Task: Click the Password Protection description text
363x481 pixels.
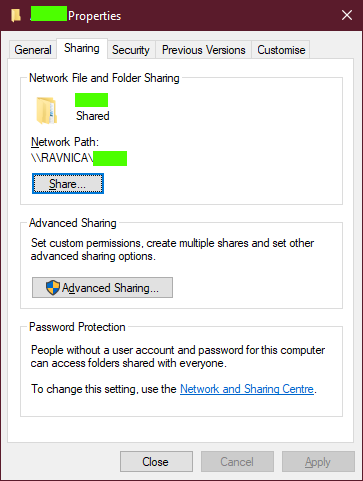Action: [178, 356]
